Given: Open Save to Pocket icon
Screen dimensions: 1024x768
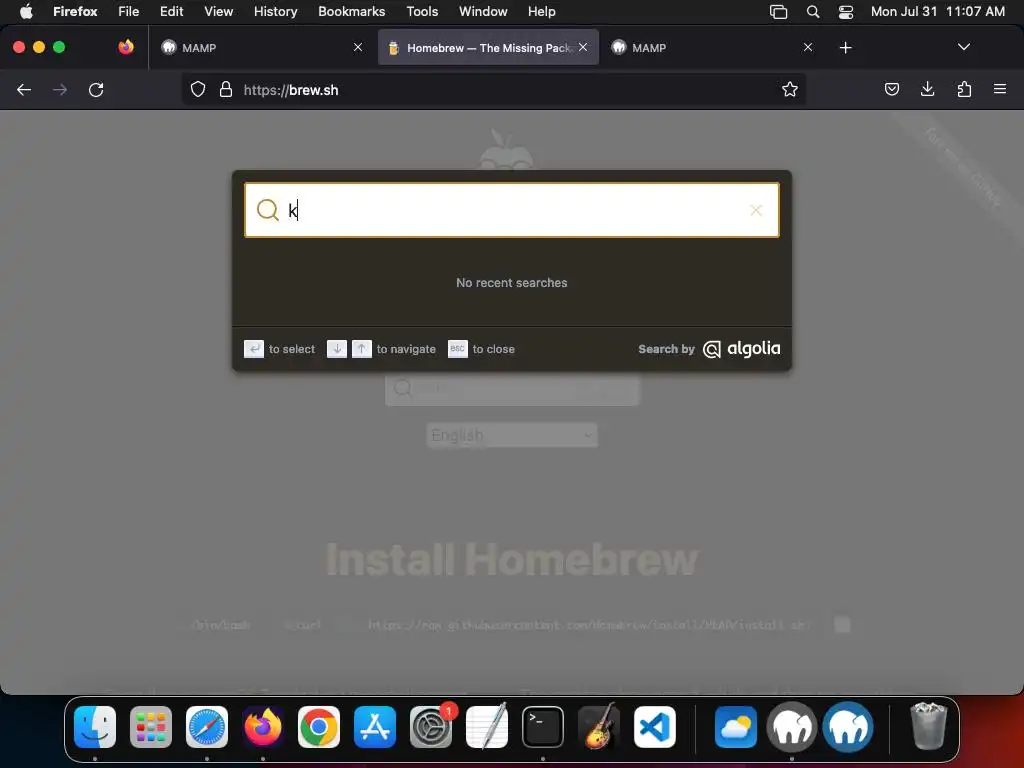Looking at the screenshot, I should tap(891, 89).
